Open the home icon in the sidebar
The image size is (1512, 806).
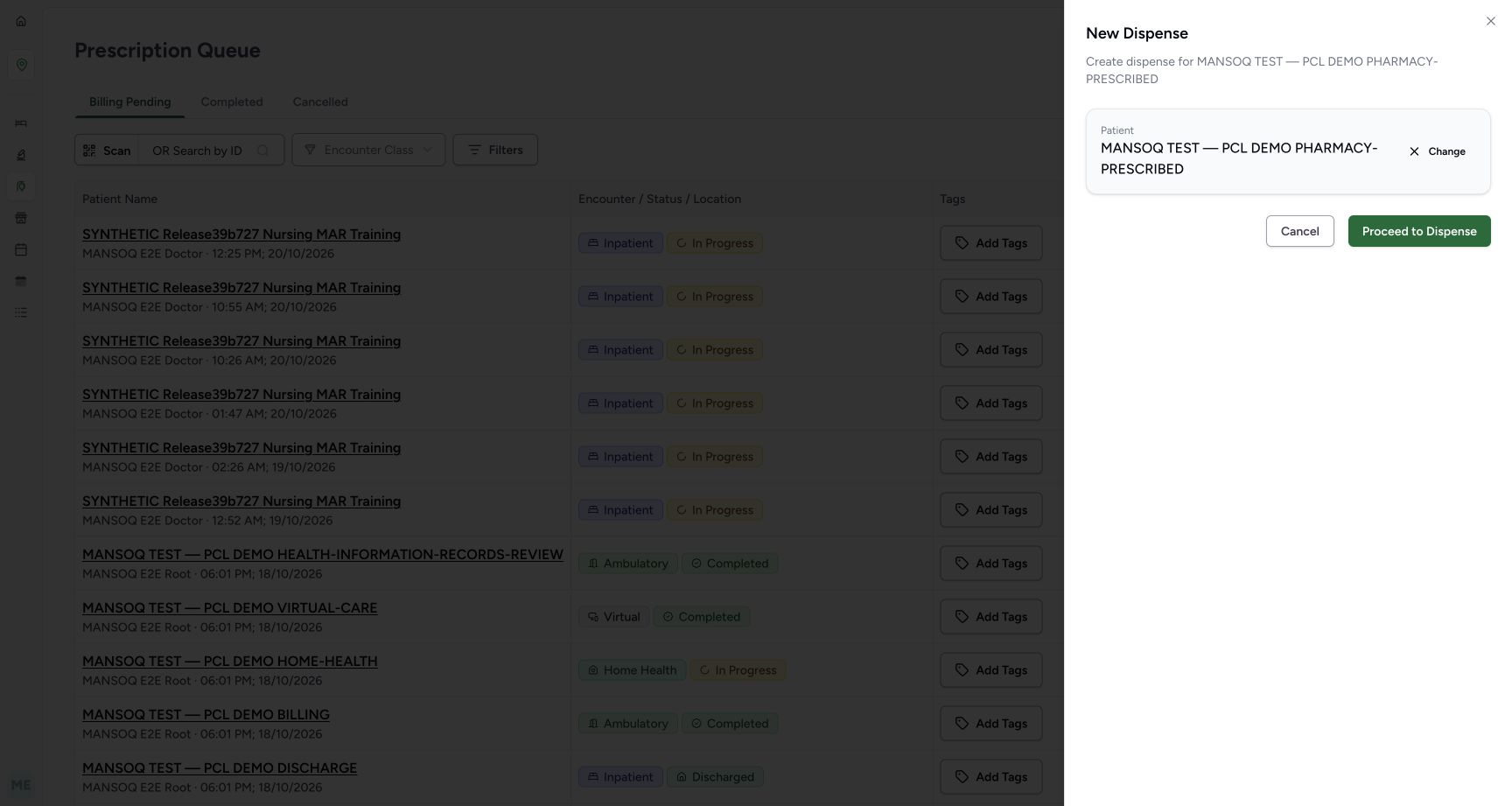pos(21,21)
